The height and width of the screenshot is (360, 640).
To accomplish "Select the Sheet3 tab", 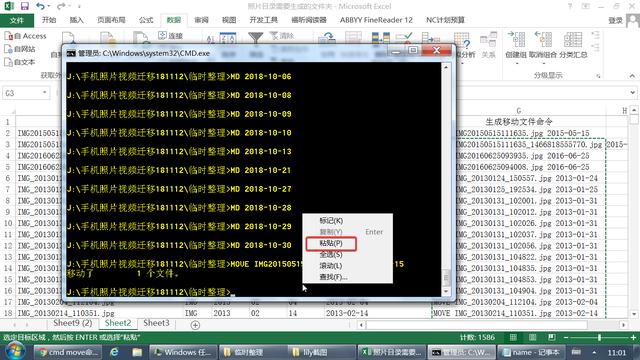I will coord(156,323).
